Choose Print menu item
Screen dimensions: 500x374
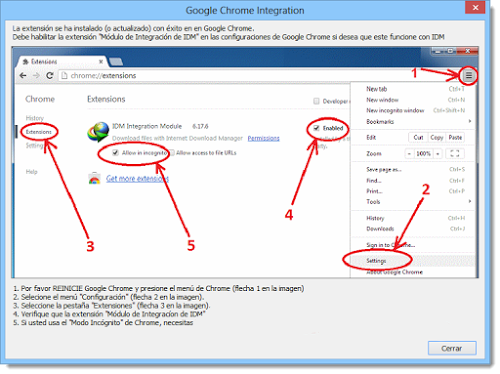tap(413, 191)
